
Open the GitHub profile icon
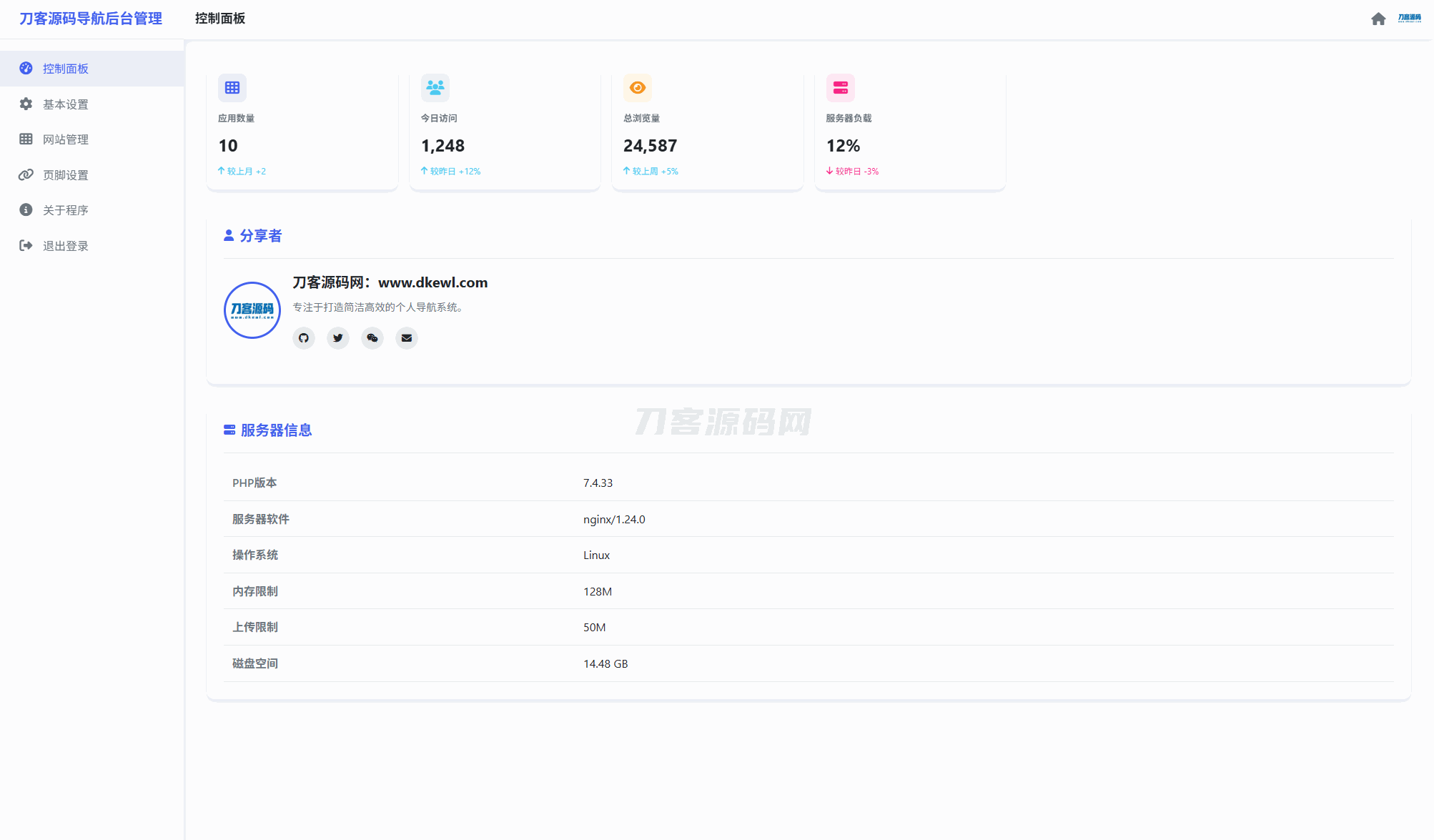click(304, 338)
